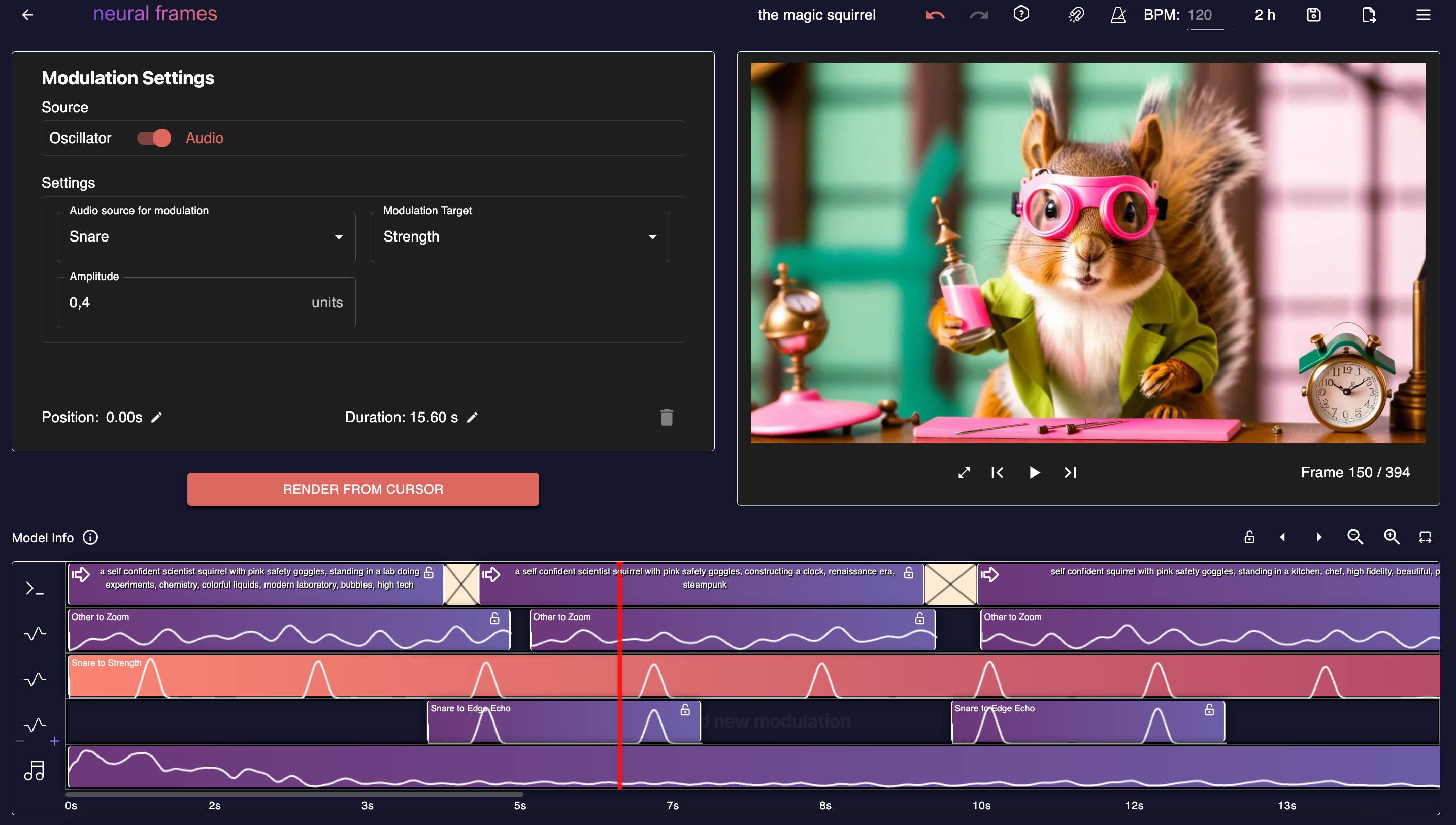Image resolution: width=1456 pixels, height=825 pixels.
Task: Open the export icon in the top bar
Action: coord(1369,15)
